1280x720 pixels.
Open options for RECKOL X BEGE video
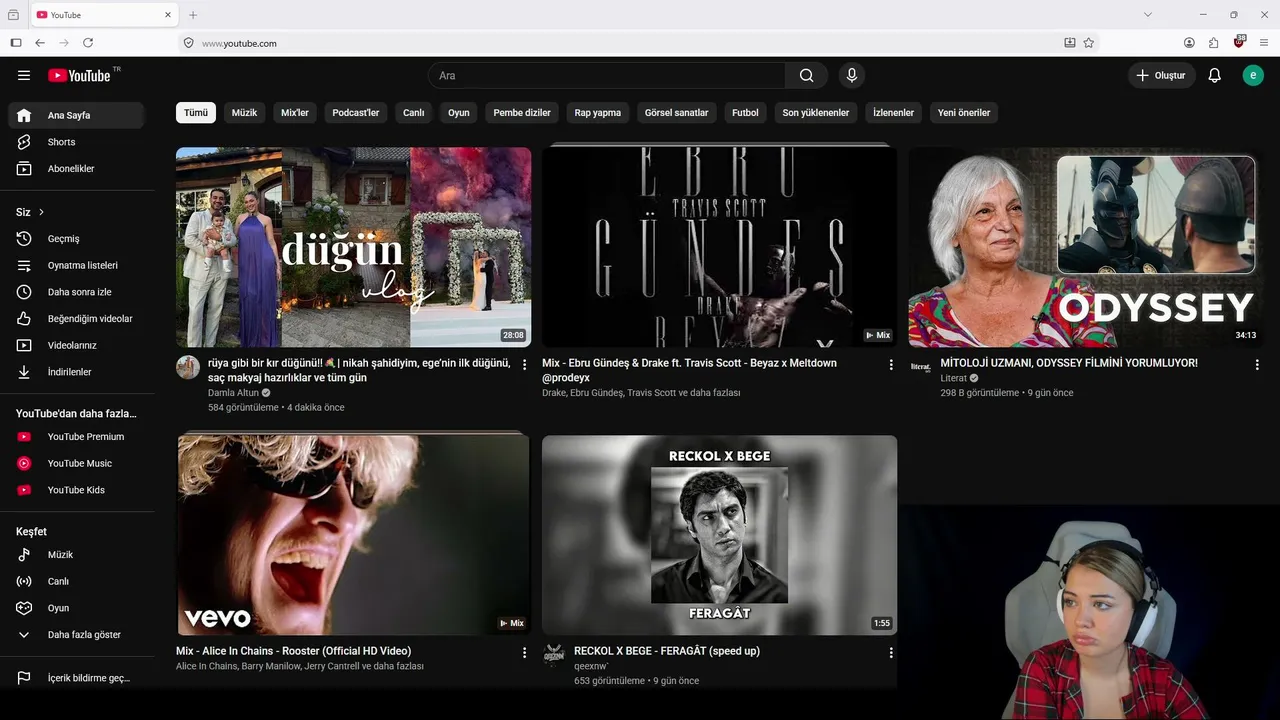891,653
